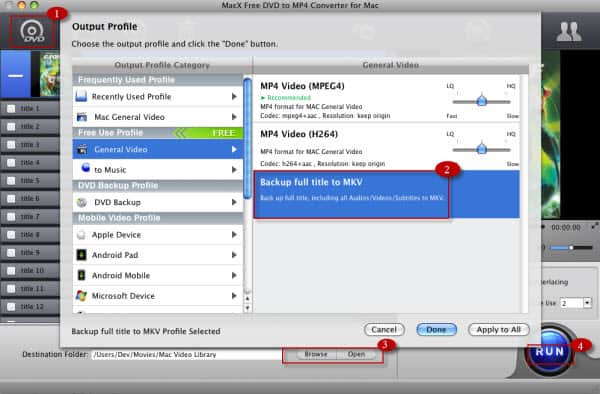Check the title 6 checkbox
Screen dimensions: 600x394
(x=11, y=199)
